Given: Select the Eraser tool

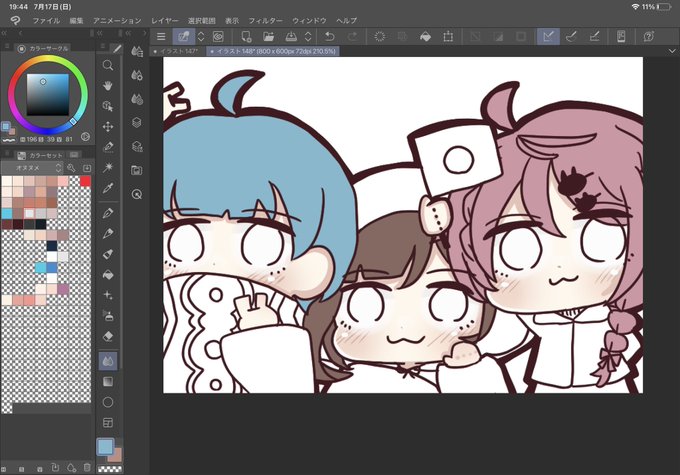Looking at the screenshot, I should click(108, 337).
